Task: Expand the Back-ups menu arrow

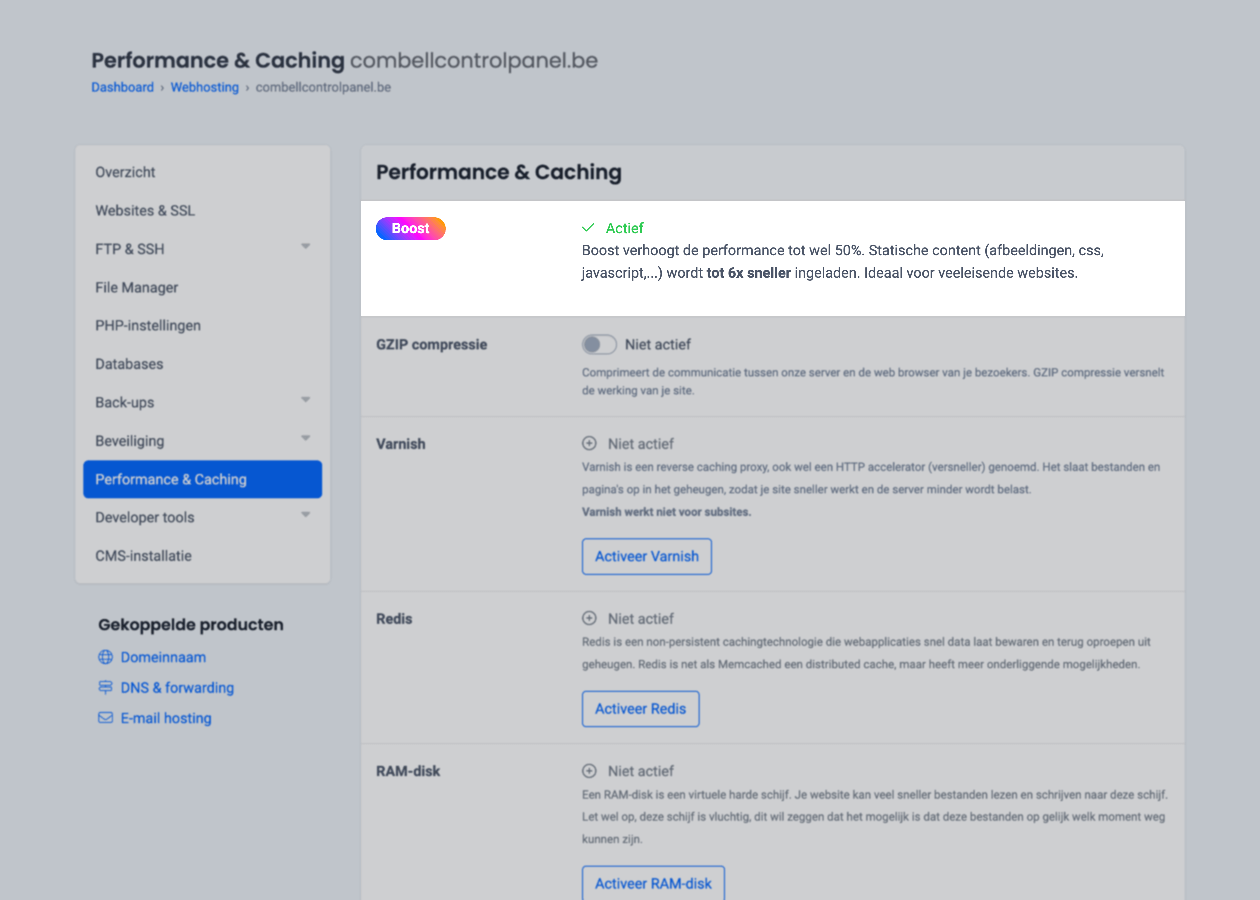Action: coord(306,400)
